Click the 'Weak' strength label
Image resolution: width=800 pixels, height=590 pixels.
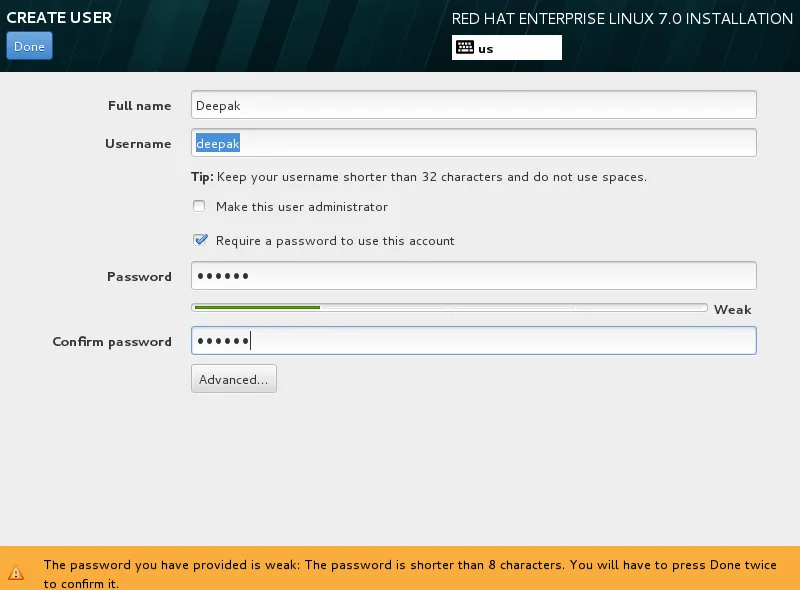coord(732,309)
